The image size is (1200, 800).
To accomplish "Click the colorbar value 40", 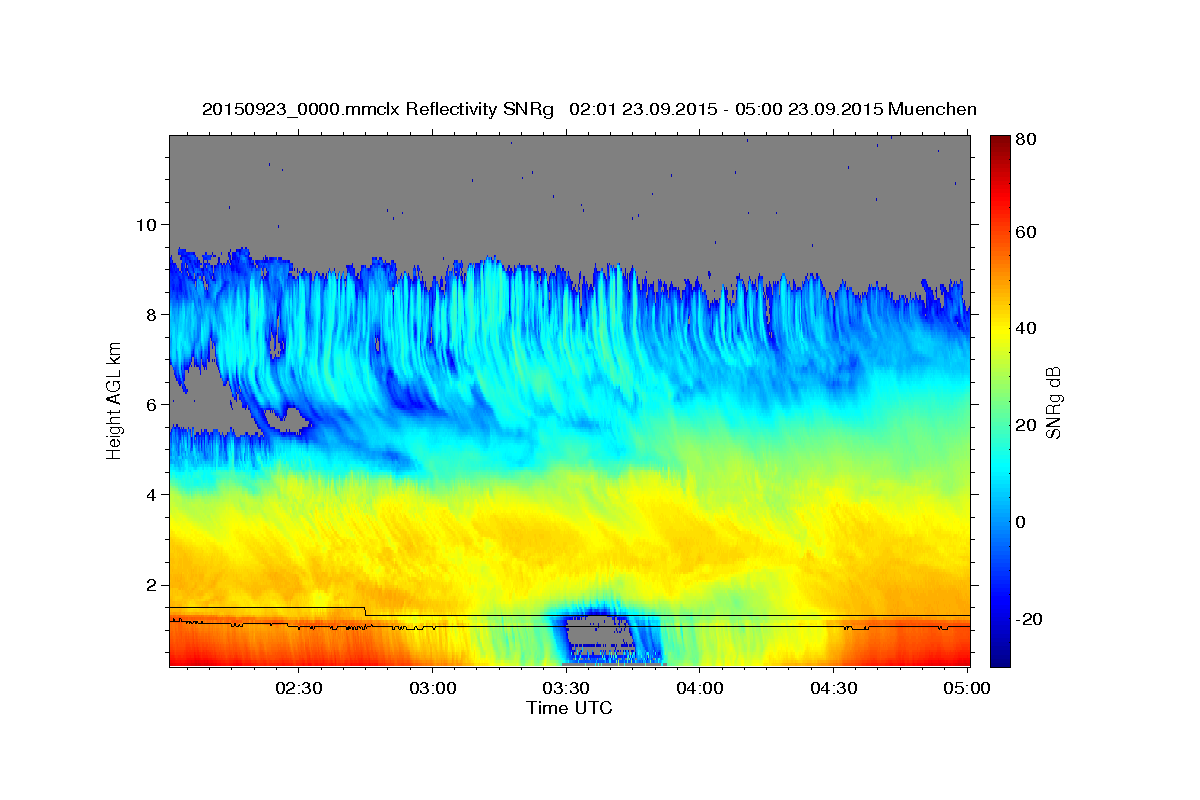I will coord(1025,328).
